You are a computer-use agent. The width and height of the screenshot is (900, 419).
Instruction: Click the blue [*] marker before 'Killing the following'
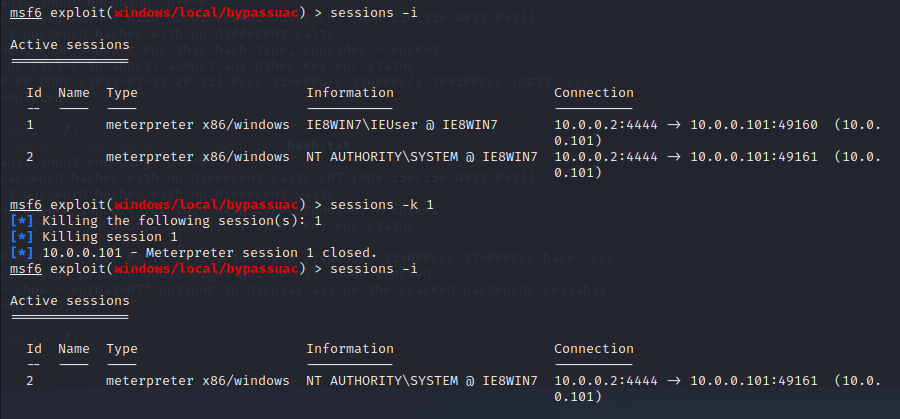click(x=22, y=221)
